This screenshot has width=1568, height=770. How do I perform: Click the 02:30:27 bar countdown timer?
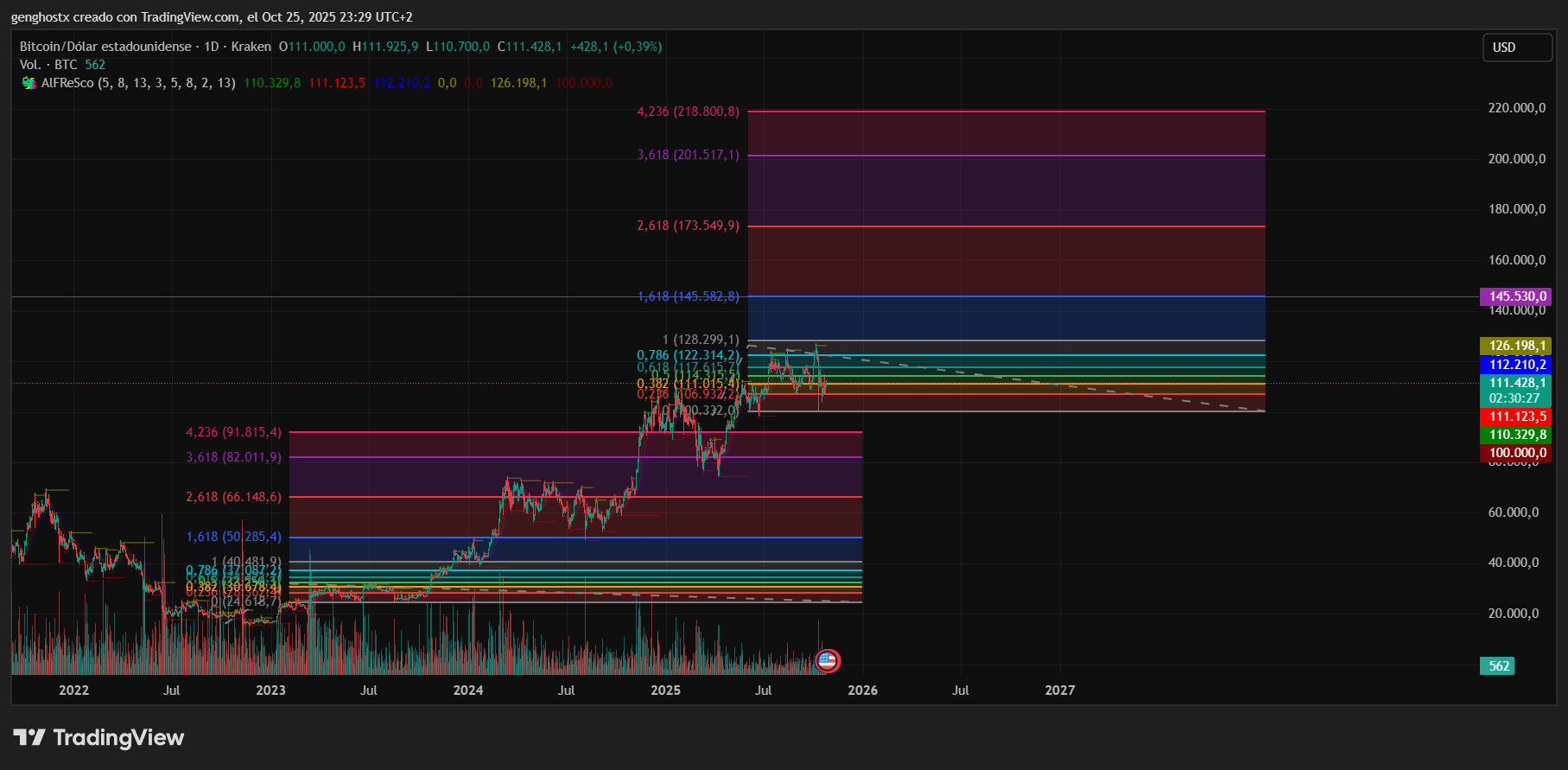click(x=1515, y=398)
